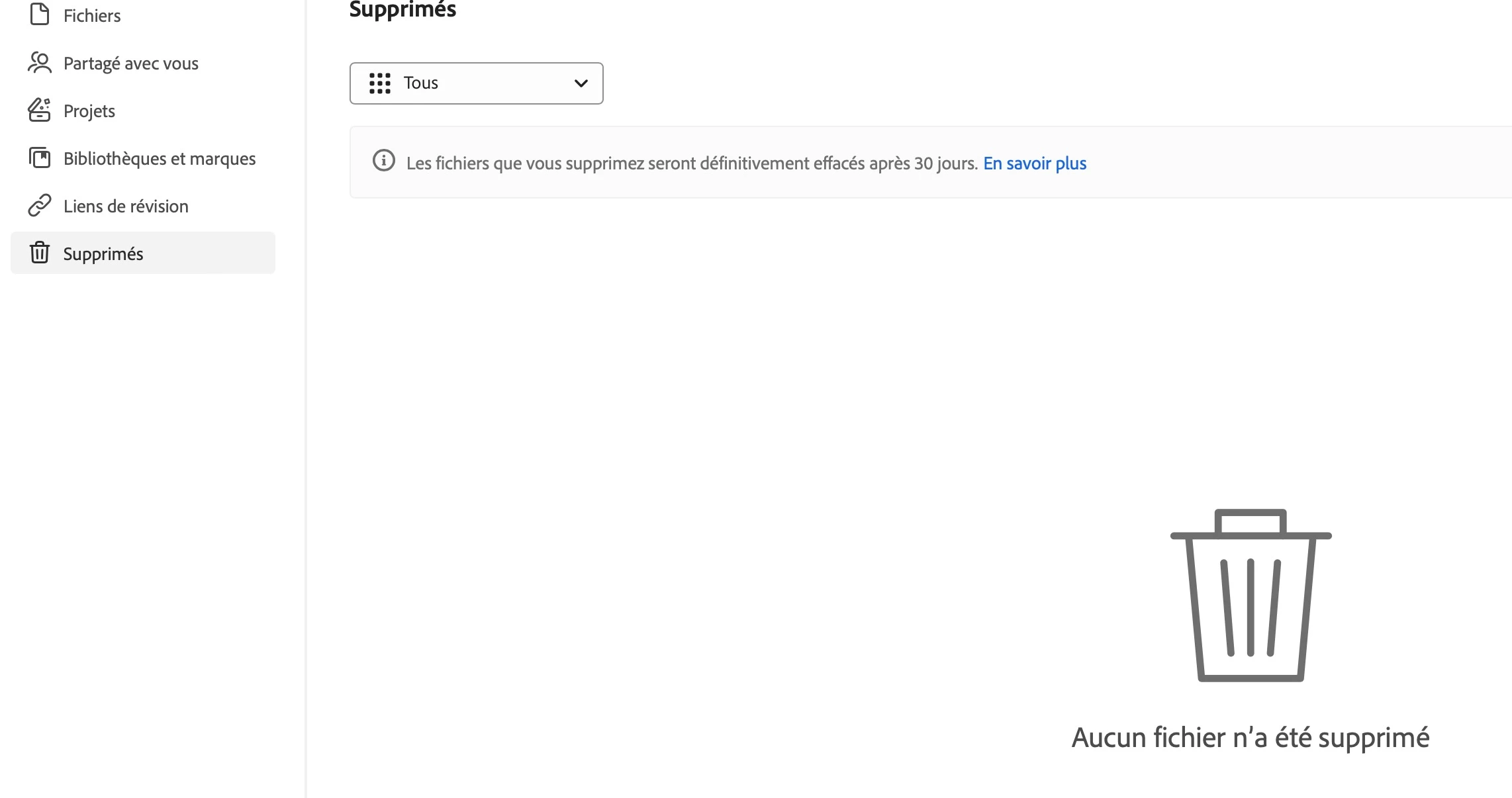Click the chevron arrow on Tous dropdown
The height and width of the screenshot is (798, 1512).
581,83
